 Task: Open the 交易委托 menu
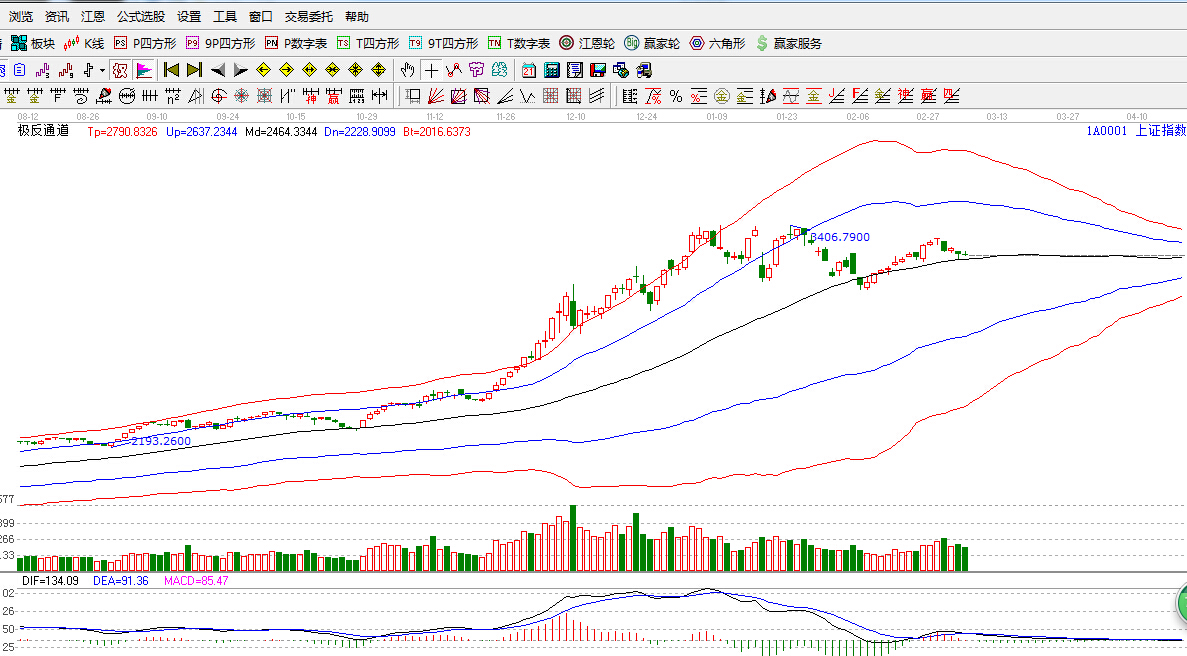coord(311,17)
